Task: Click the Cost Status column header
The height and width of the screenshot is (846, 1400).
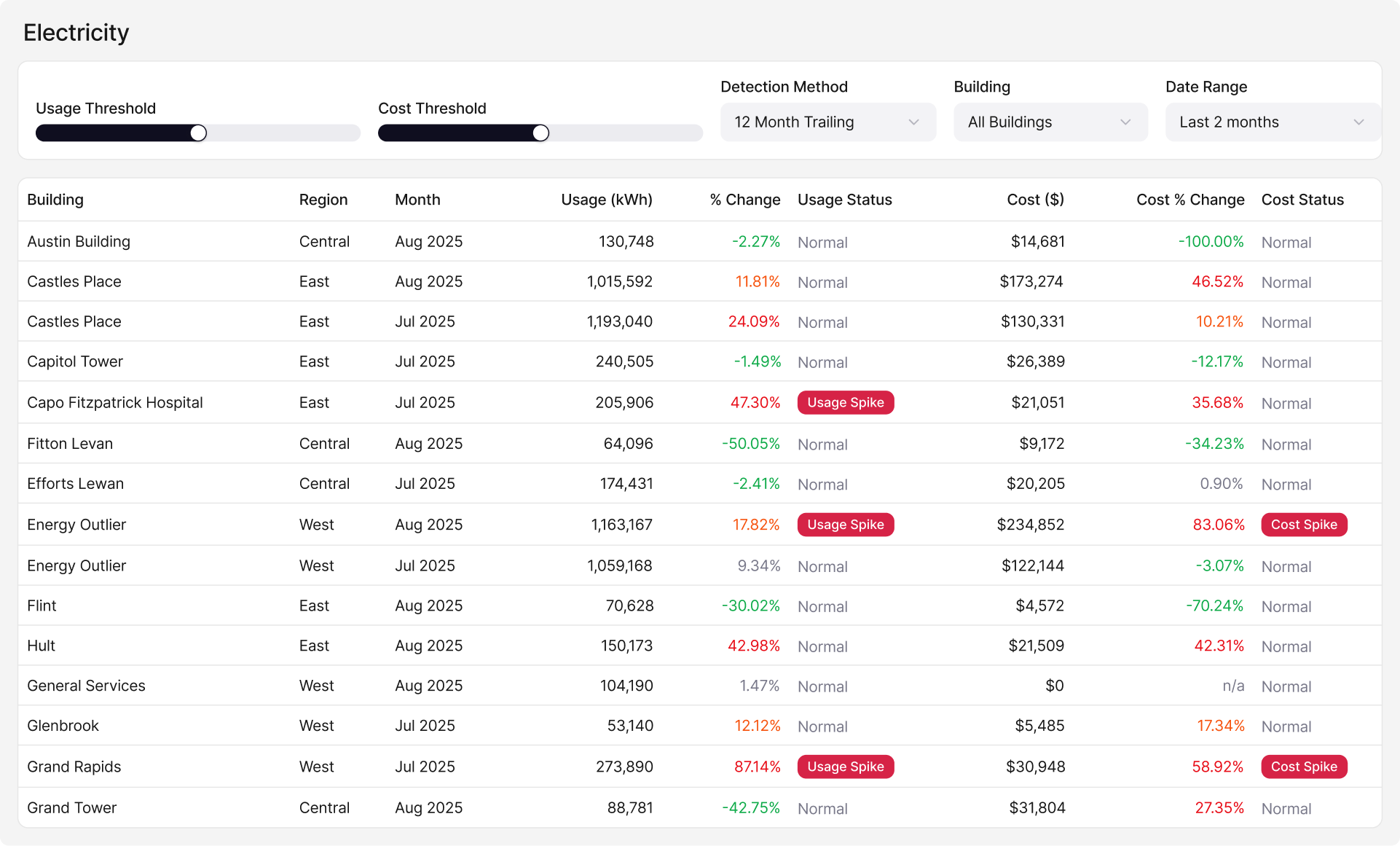Action: tap(1302, 200)
